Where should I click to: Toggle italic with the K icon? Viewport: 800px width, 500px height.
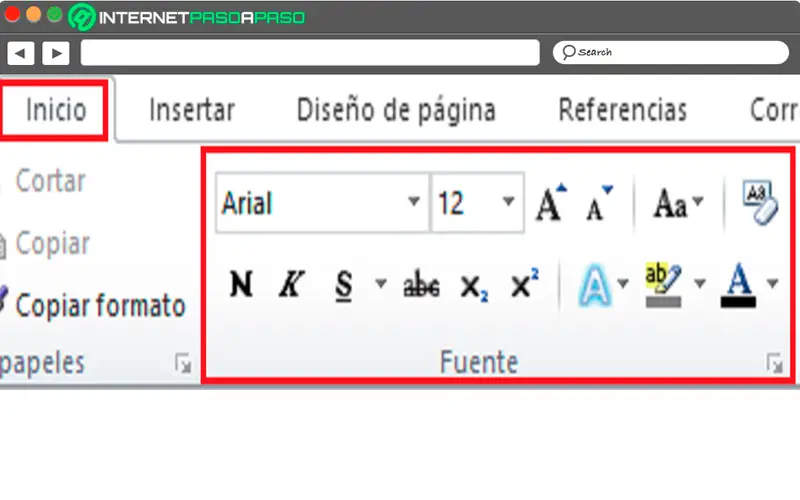291,284
